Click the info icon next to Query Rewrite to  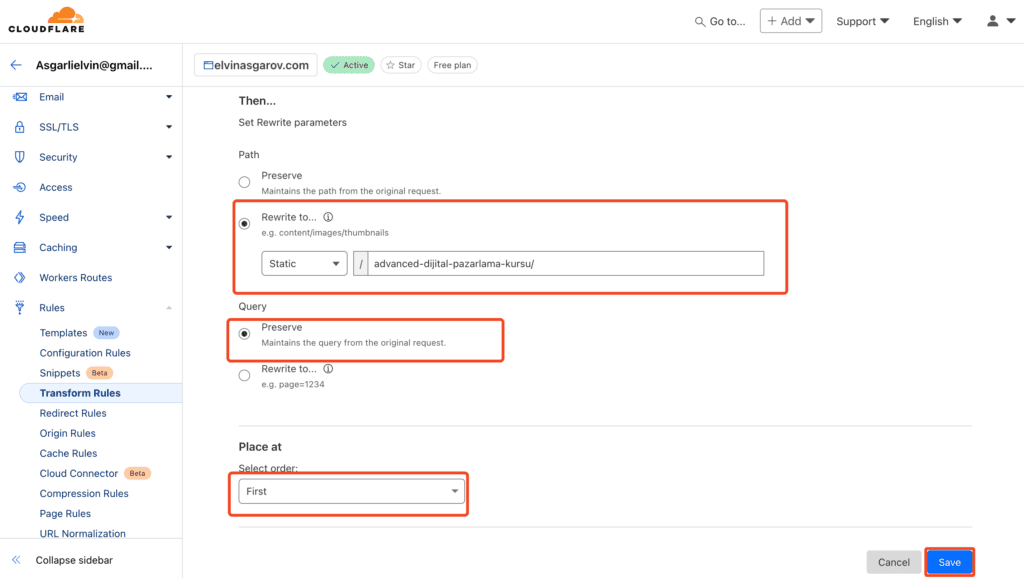(328, 368)
